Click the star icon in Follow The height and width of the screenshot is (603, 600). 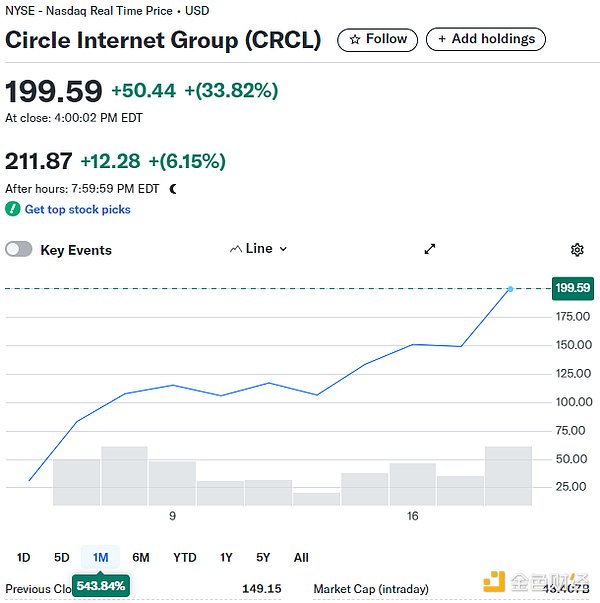pyautogui.click(x=355, y=40)
